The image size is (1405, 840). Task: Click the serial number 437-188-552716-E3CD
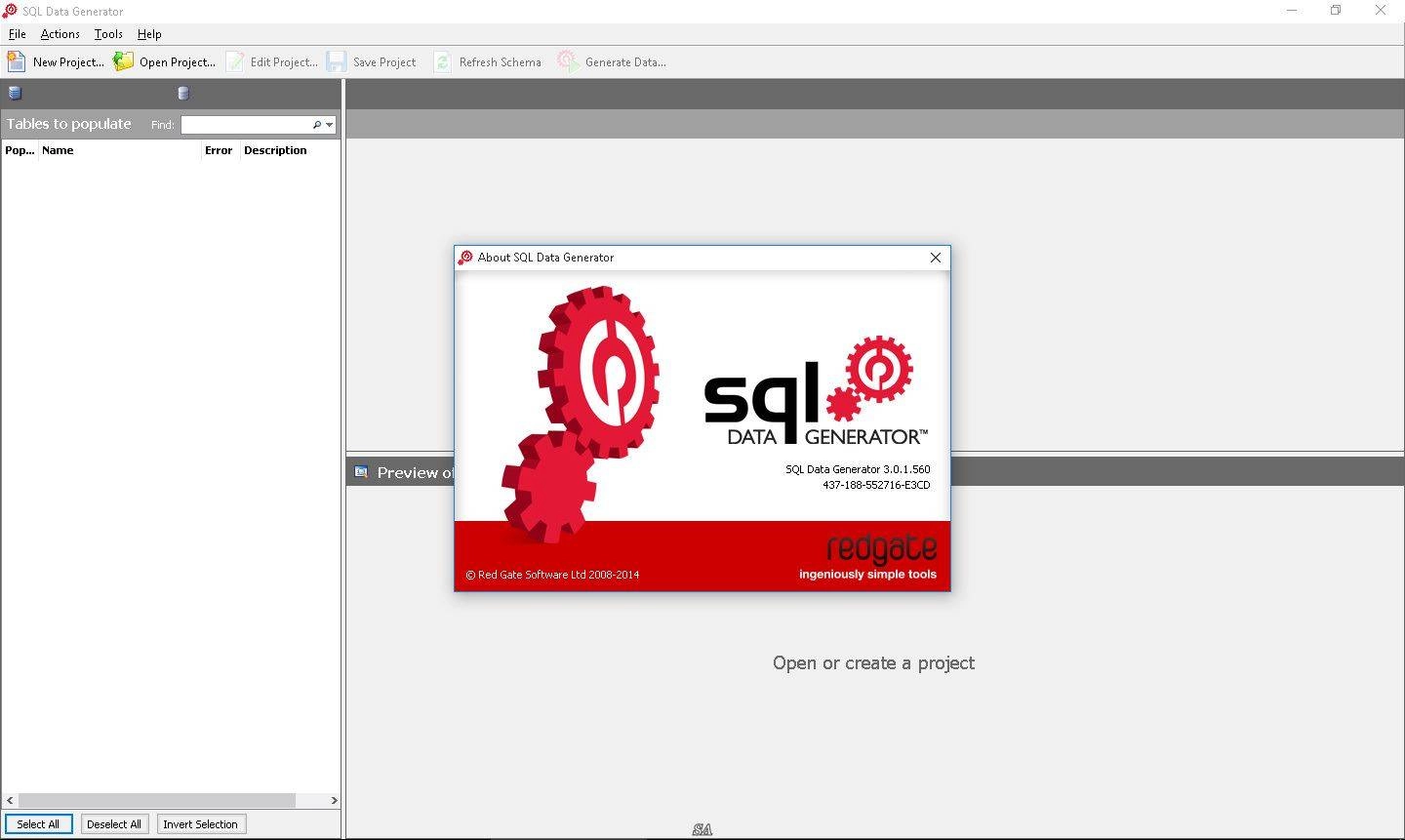876,485
